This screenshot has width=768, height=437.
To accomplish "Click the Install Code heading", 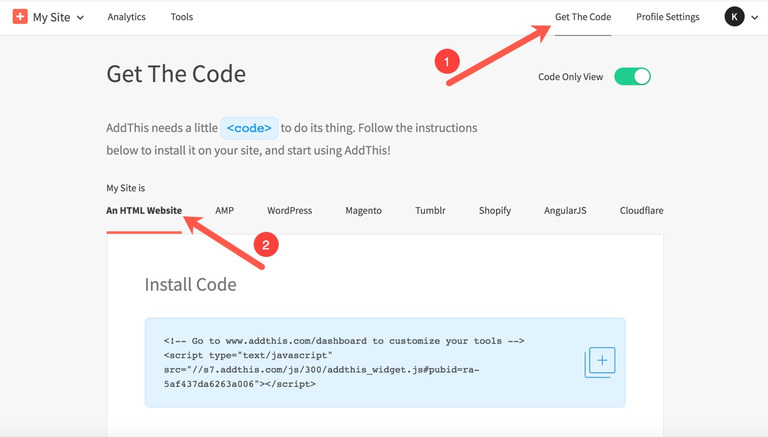I will click(x=191, y=285).
